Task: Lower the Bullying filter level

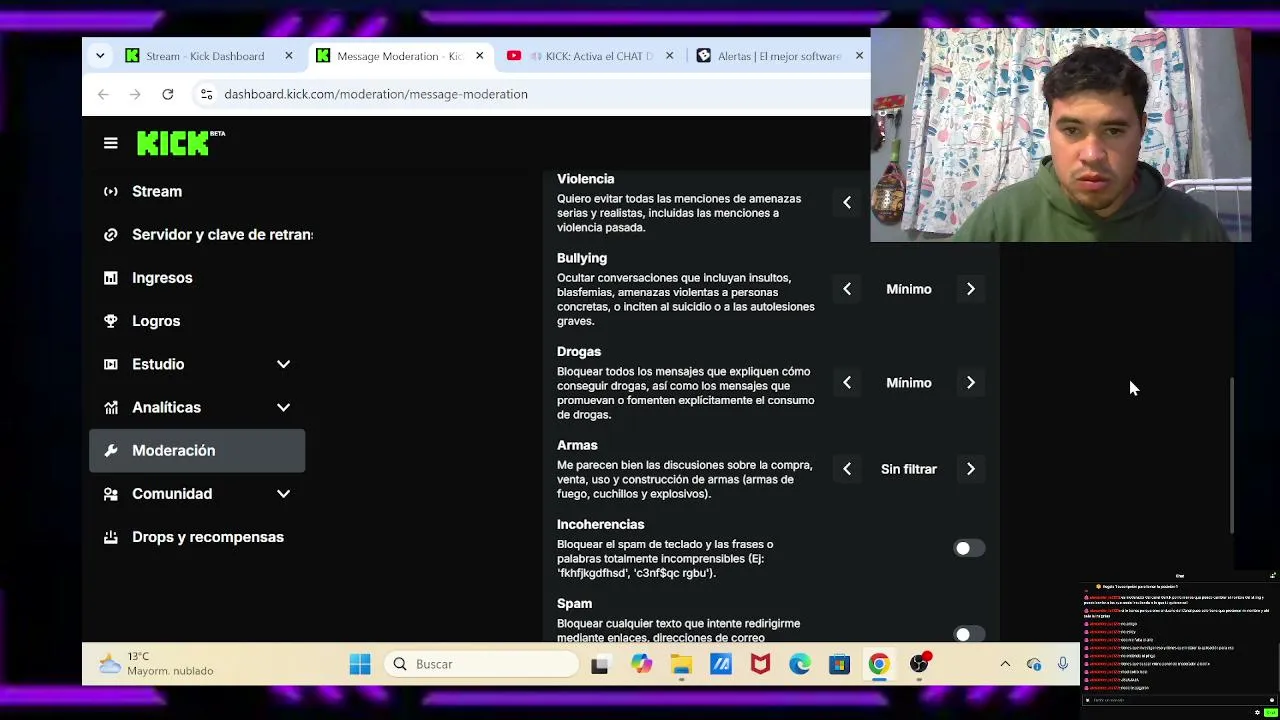Action: coord(847,289)
